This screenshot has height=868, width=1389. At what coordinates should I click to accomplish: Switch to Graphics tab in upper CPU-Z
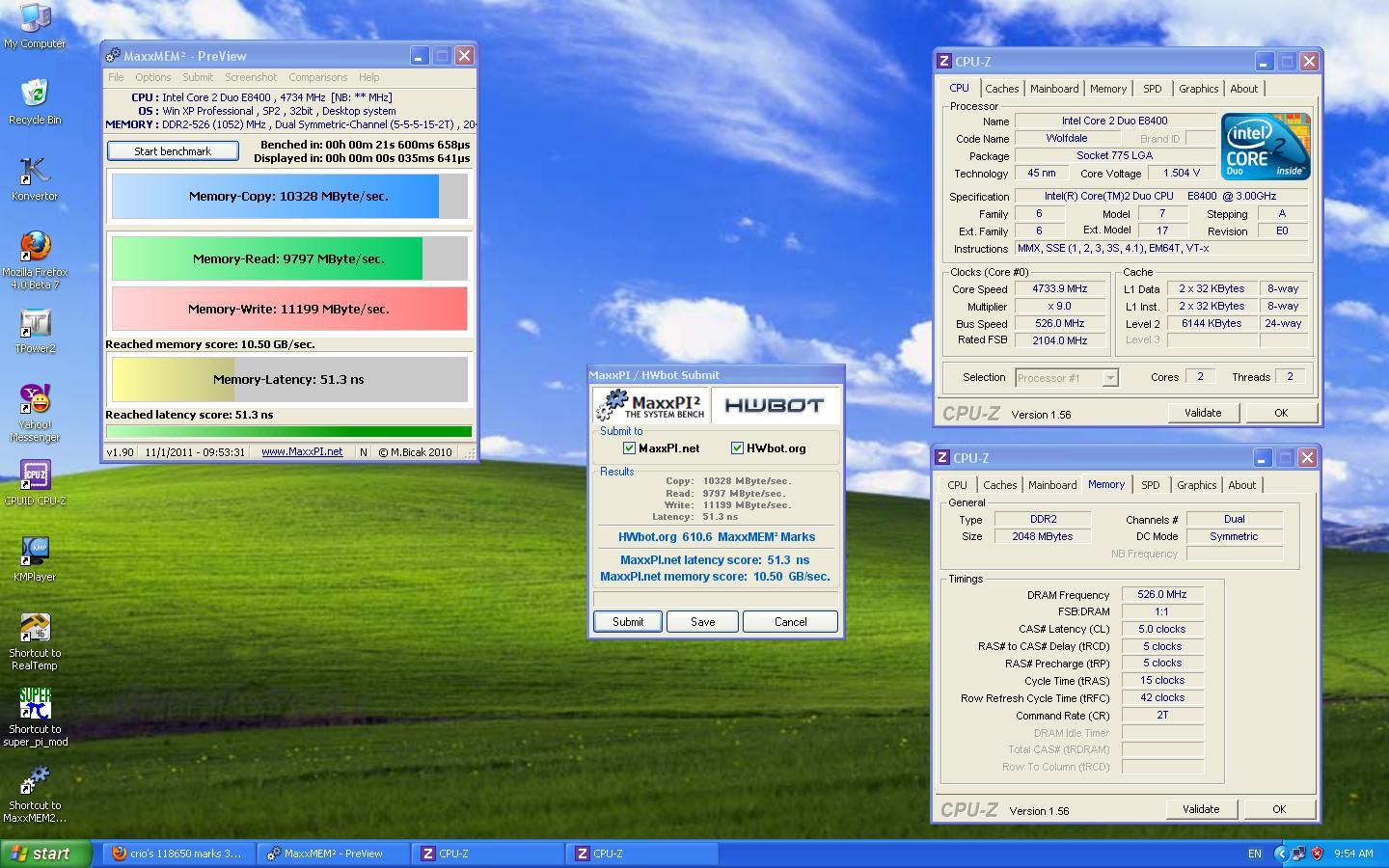[x=1198, y=89]
